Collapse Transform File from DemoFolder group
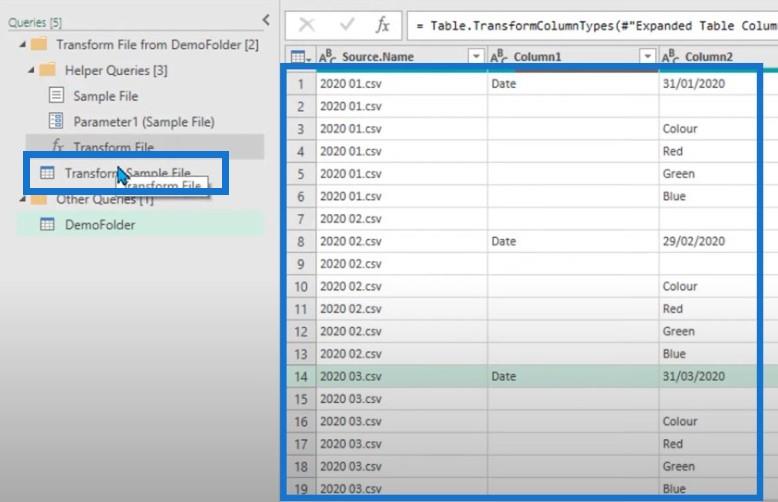Image resolution: width=778 pixels, height=502 pixels. tap(22, 45)
